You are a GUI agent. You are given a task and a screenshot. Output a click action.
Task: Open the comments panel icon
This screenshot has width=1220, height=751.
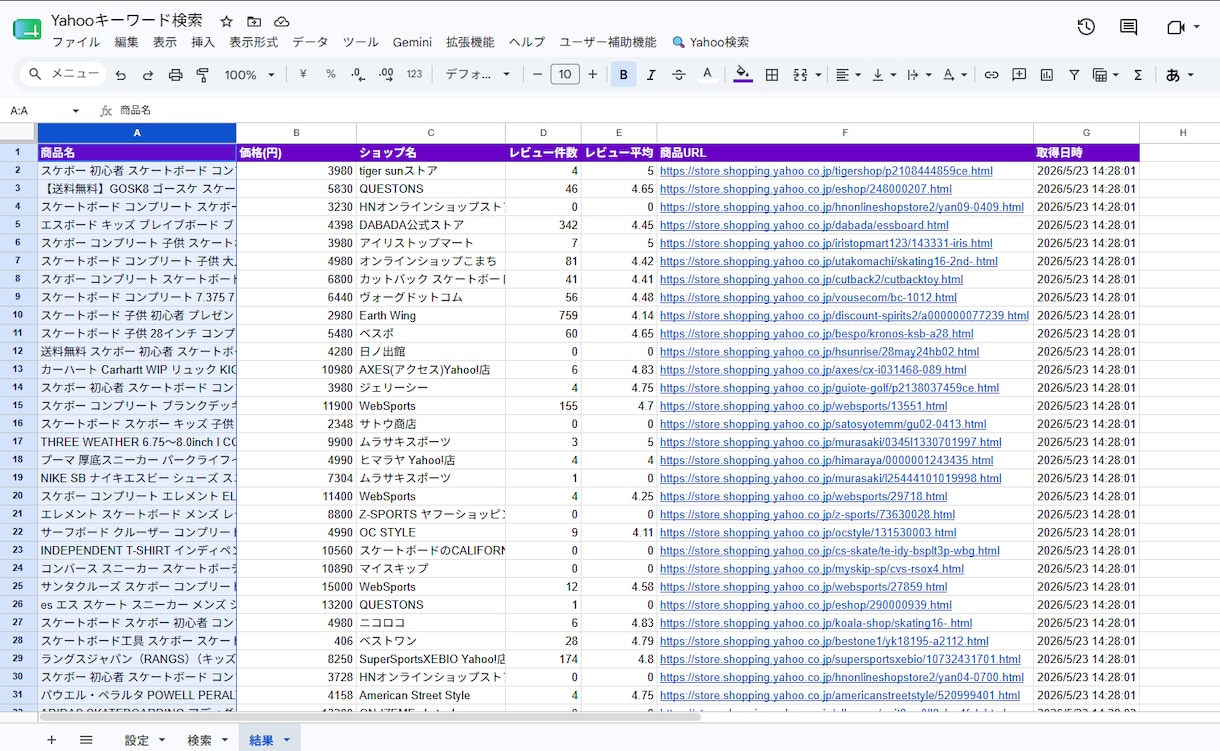tap(1128, 27)
